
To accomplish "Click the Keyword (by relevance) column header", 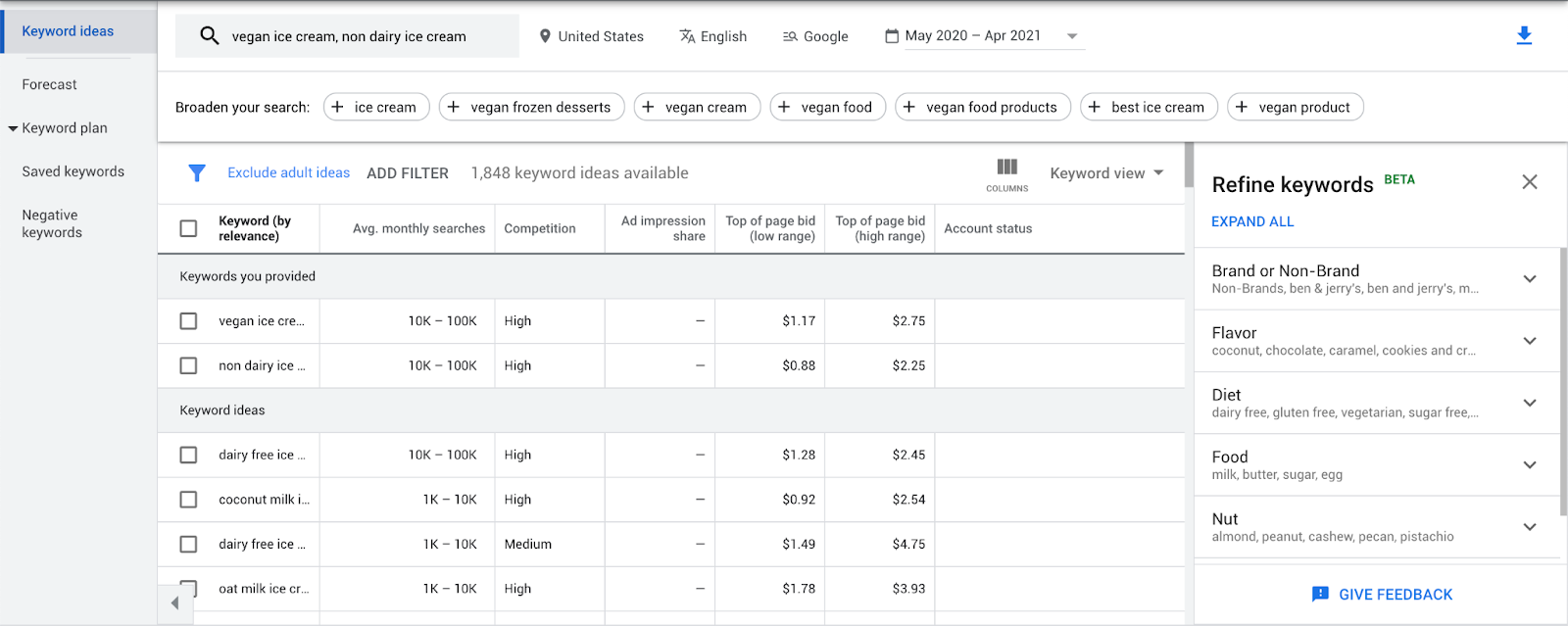I will pyautogui.click(x=255, y=228).
